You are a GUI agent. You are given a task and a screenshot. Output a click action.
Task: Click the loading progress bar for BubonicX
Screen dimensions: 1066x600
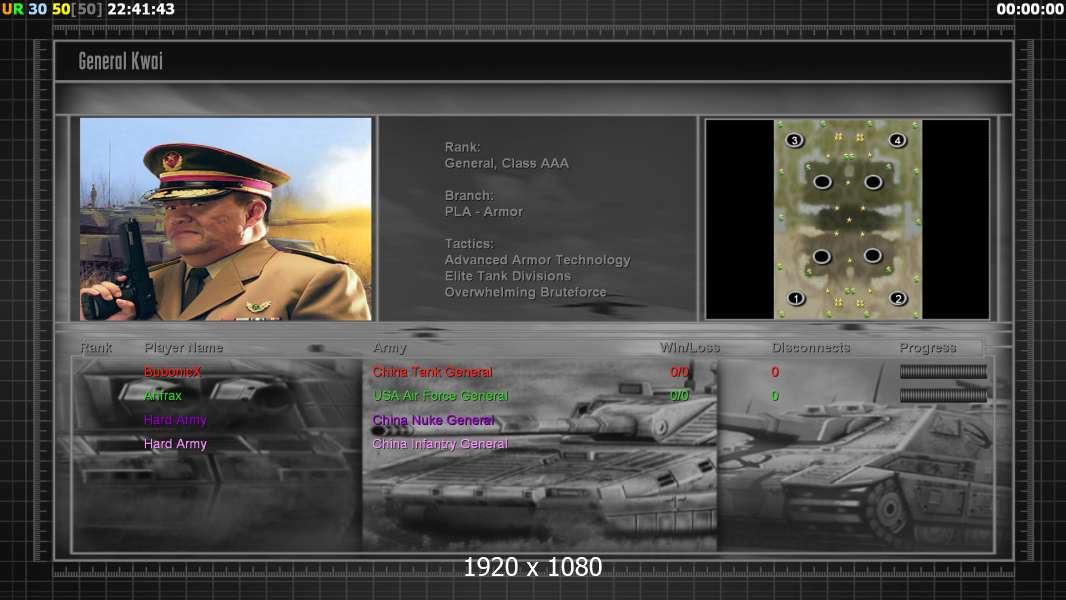943,372
